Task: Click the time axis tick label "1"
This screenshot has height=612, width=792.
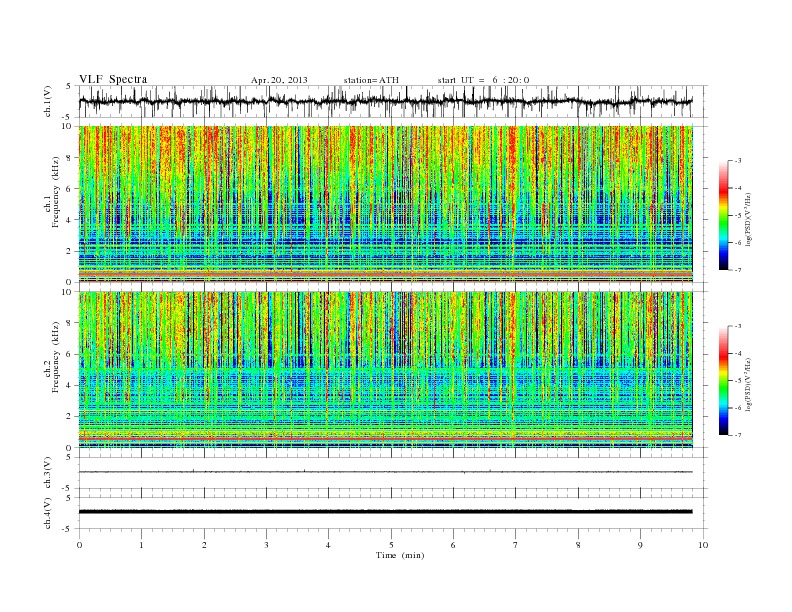Action: tap(141, 545)
